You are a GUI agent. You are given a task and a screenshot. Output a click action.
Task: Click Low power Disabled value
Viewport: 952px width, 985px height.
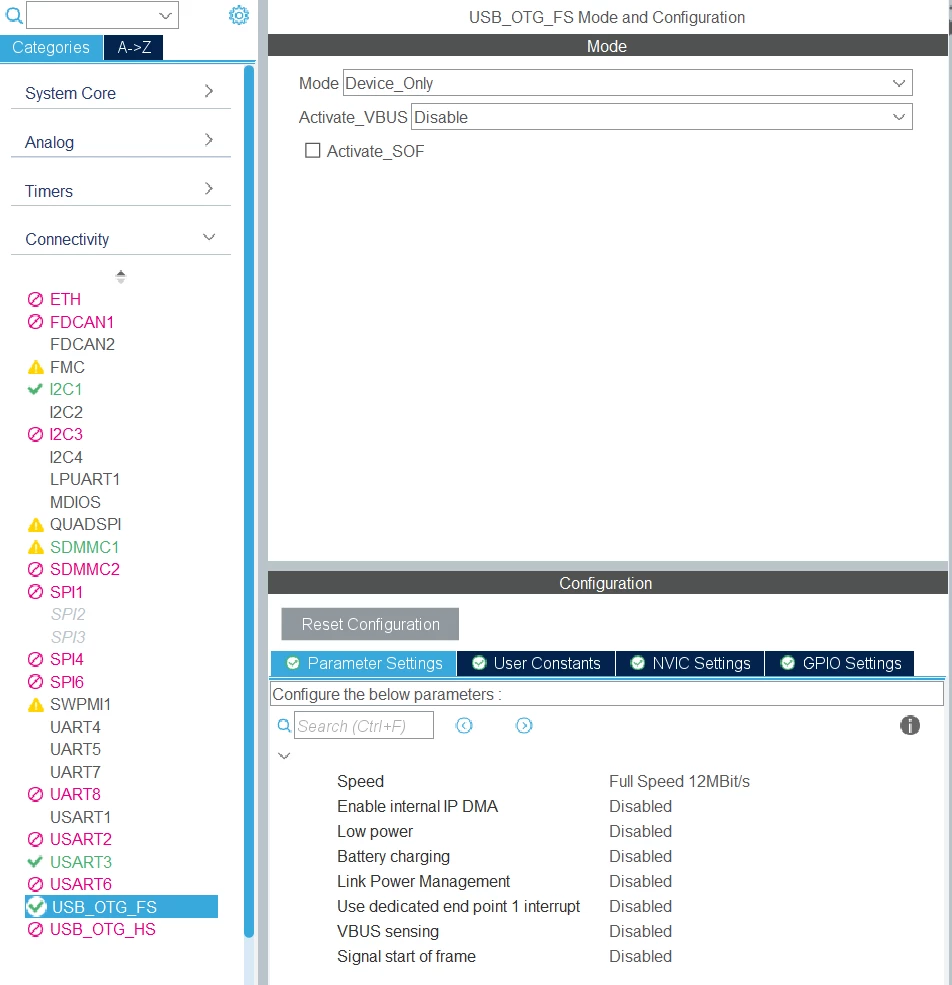coord(640,831)
